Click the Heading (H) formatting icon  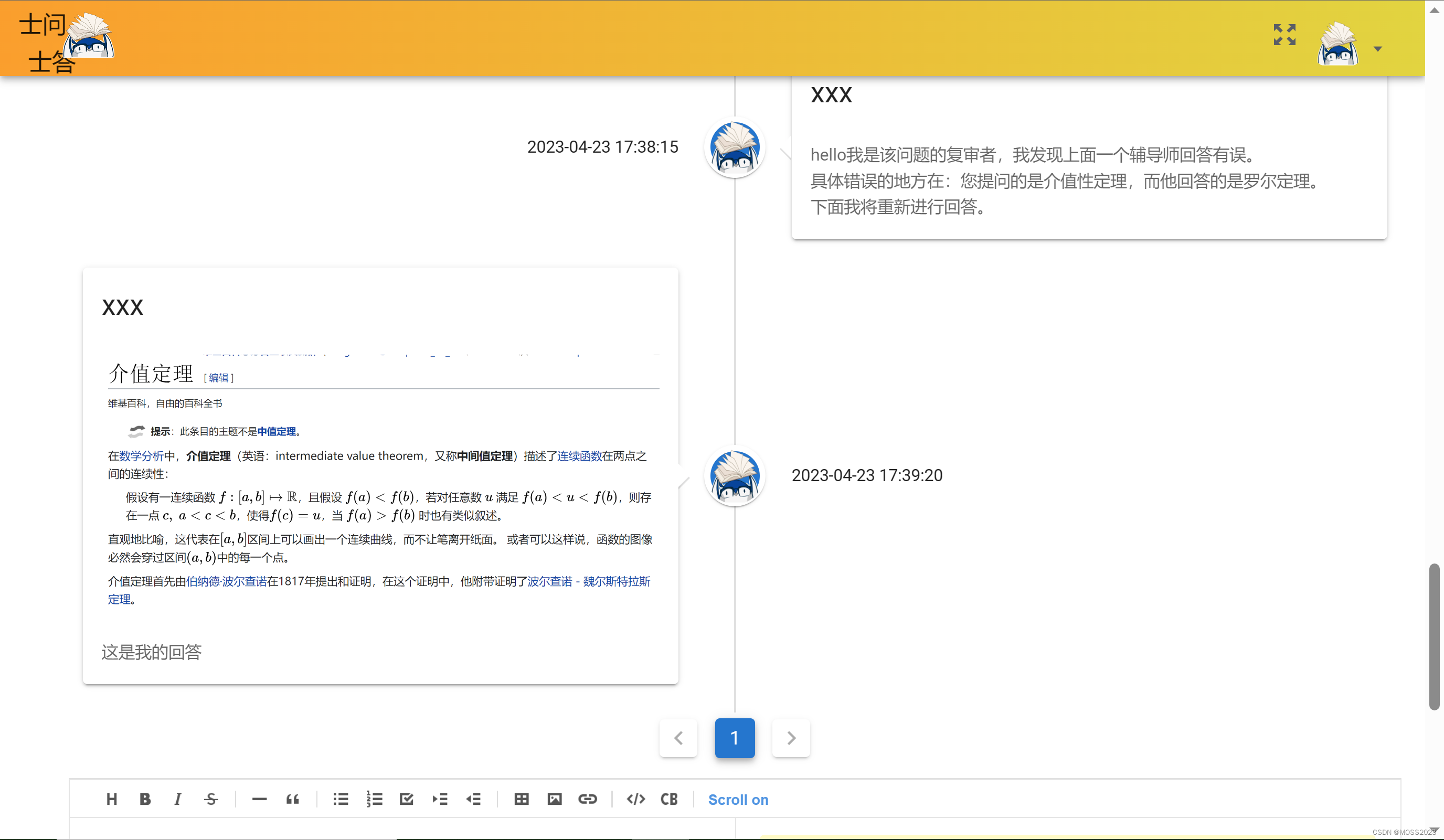[111, 799]
